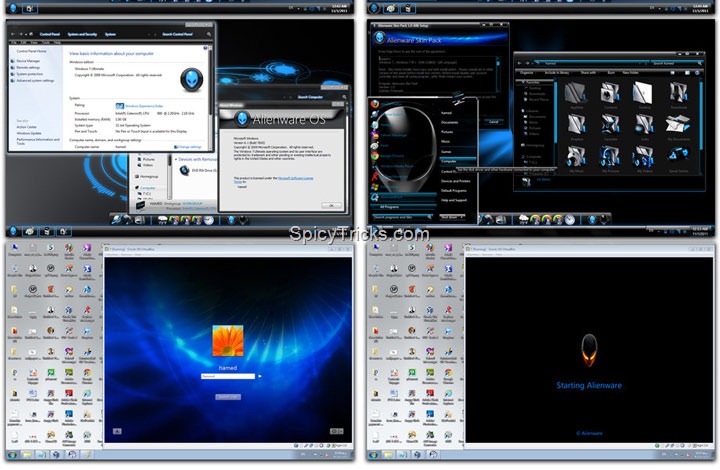
Task: Open the Share with dropdown in the Explorer toolbar
Action: 589,73
